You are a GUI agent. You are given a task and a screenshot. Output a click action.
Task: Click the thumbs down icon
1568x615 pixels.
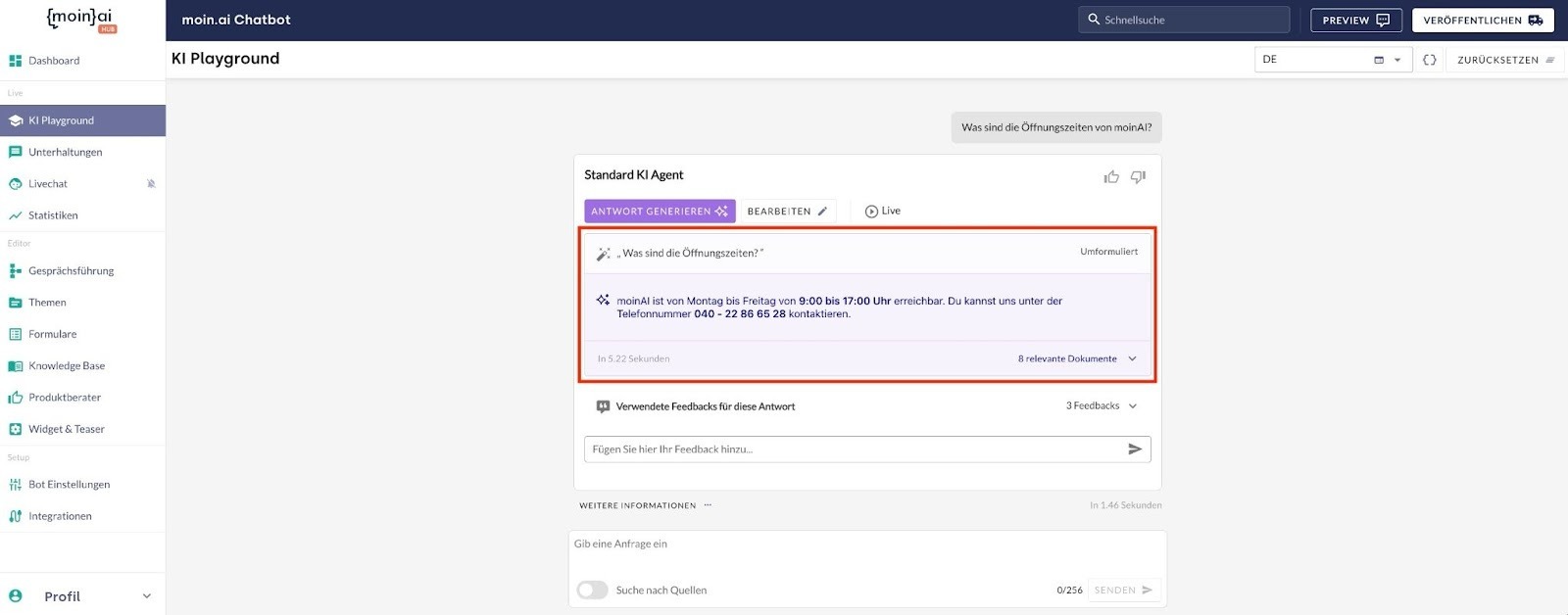click(x=1138, y=177)
